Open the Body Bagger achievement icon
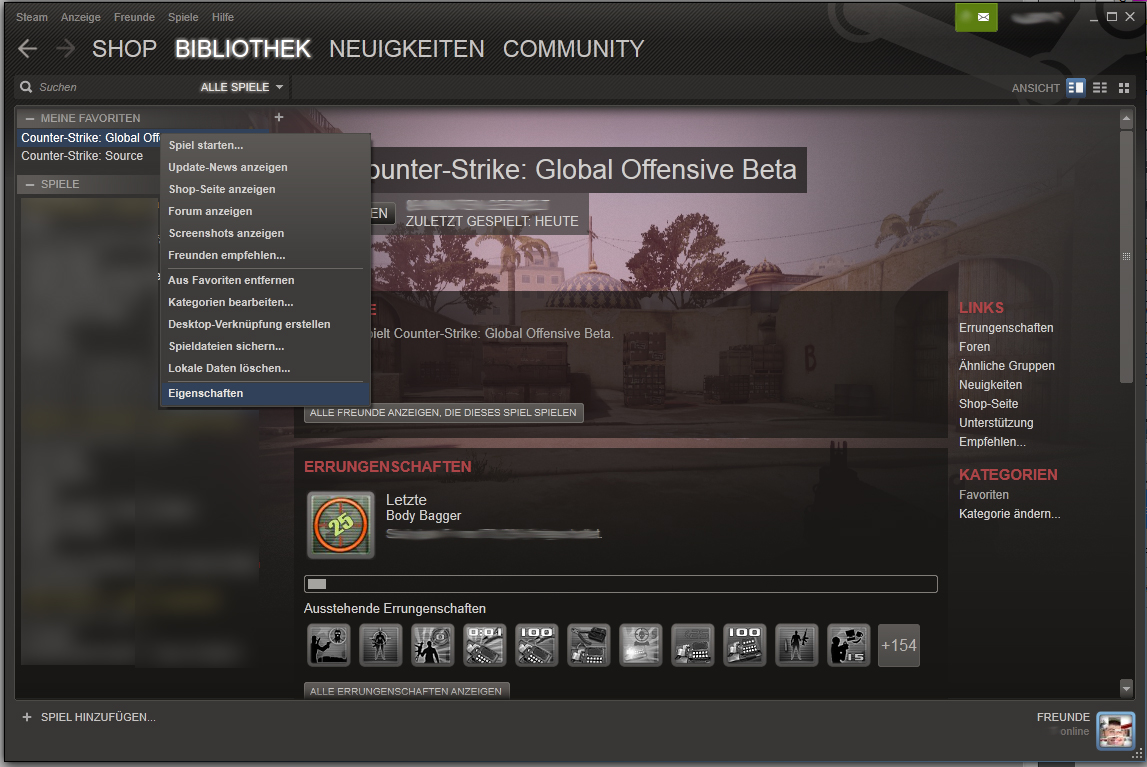Image resolution: width=1147 pixels, height=767 pixels. [x=341, y=524]
